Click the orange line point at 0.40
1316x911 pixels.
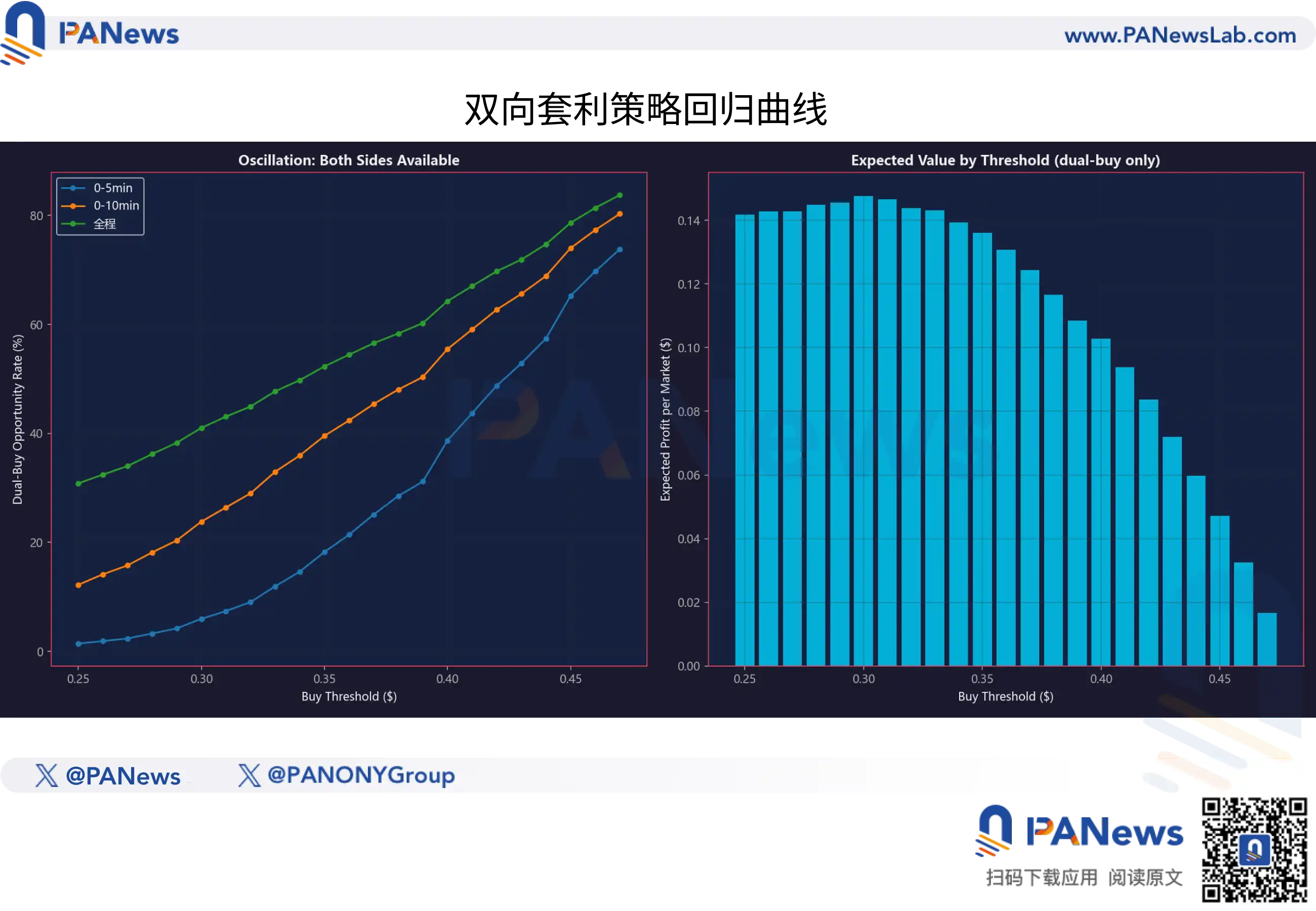(447, 349)
